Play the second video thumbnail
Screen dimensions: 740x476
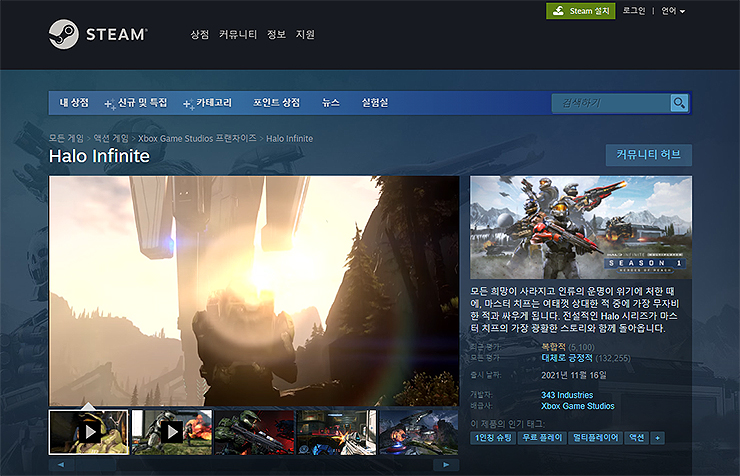tap(172, 432)
